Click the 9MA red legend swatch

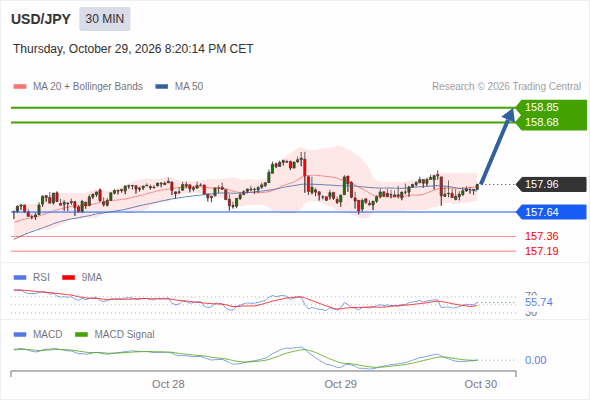(68, 278)
